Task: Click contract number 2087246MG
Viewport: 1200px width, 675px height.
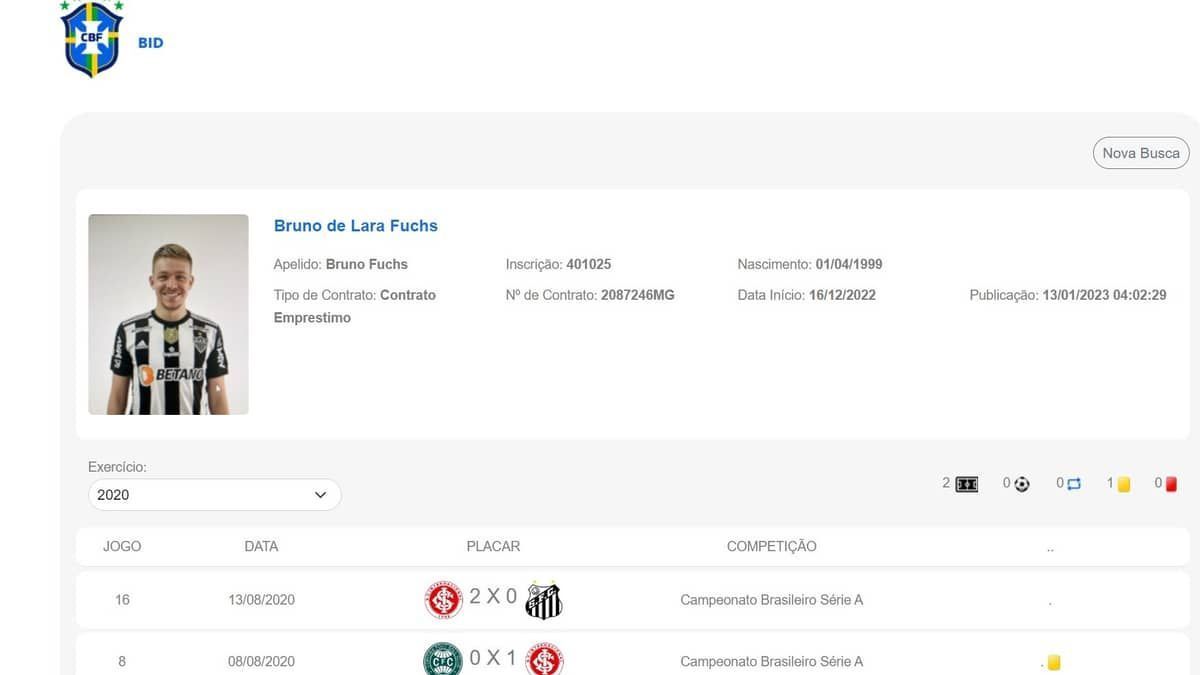Action: pyautogui.click(x=637, y=295)
